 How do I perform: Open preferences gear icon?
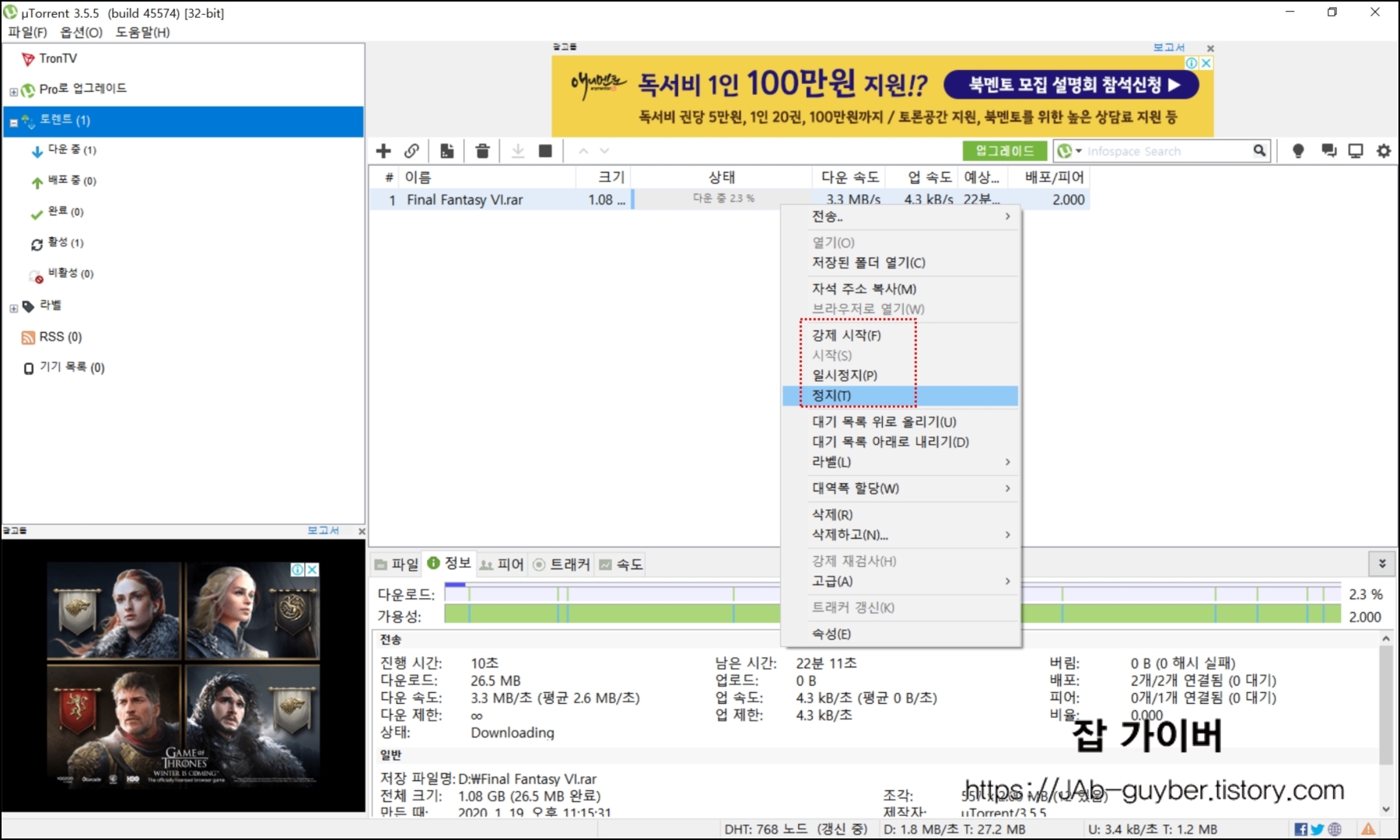(x=1384, y=151)
